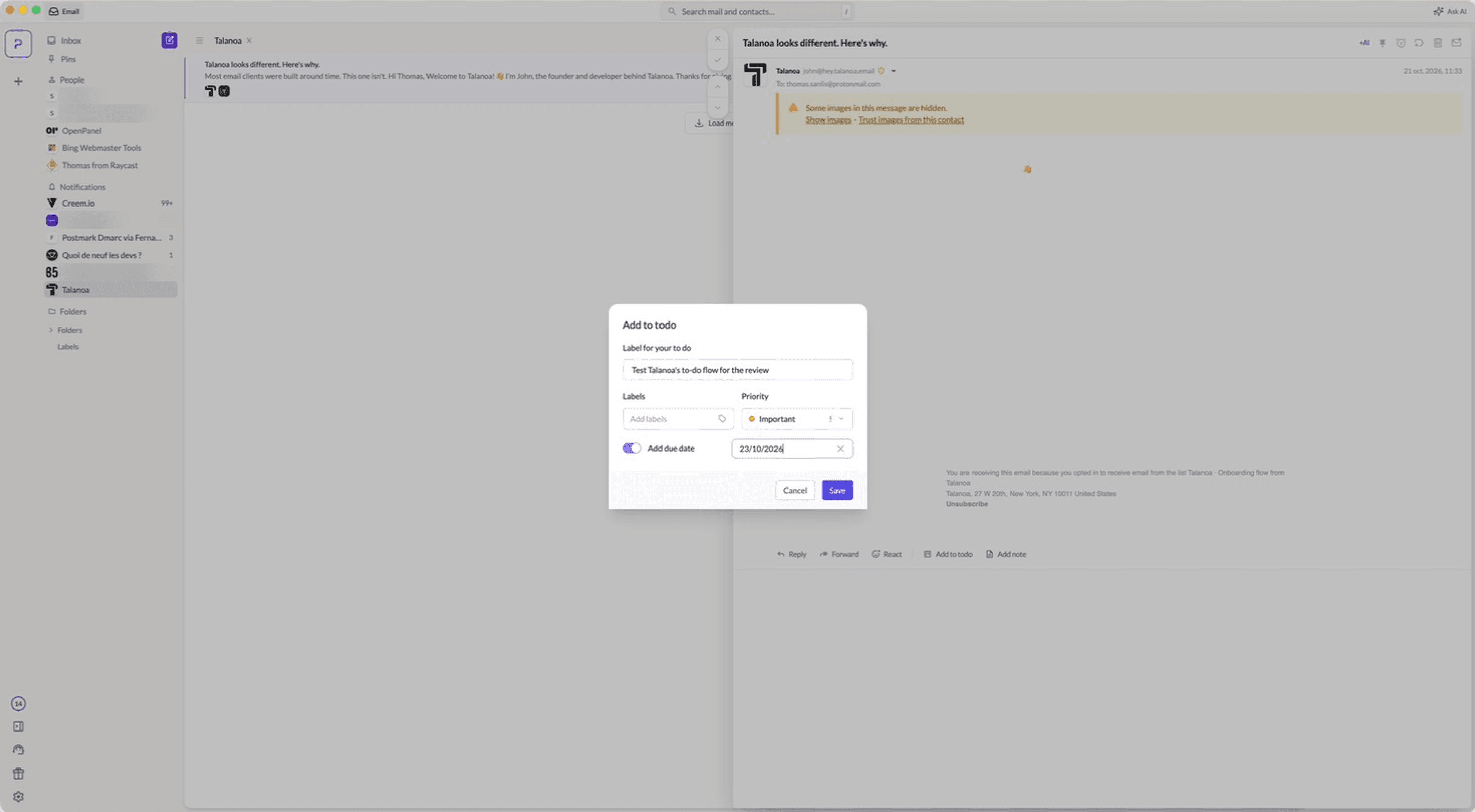Click Save in the Add to todo dialog
The height and width of the screenshot is (812, 1475).
pos(837,491)
